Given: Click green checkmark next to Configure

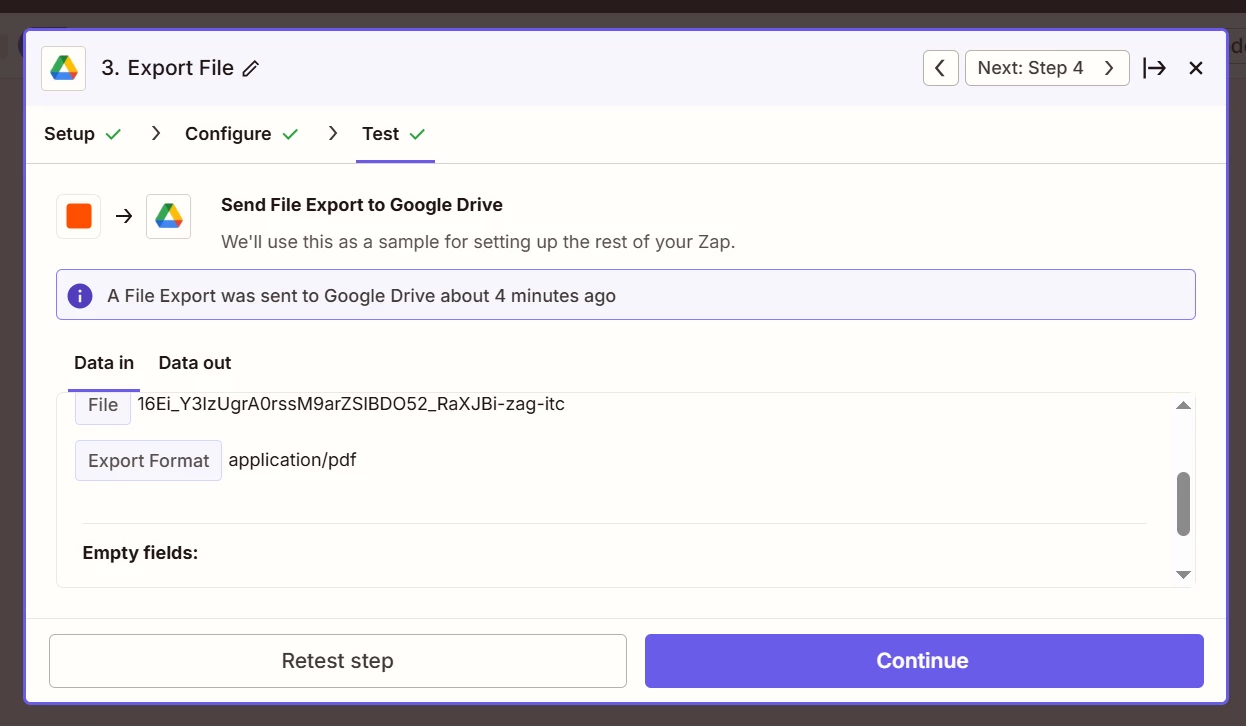Looking at the screenshot, I should [290, 134].
